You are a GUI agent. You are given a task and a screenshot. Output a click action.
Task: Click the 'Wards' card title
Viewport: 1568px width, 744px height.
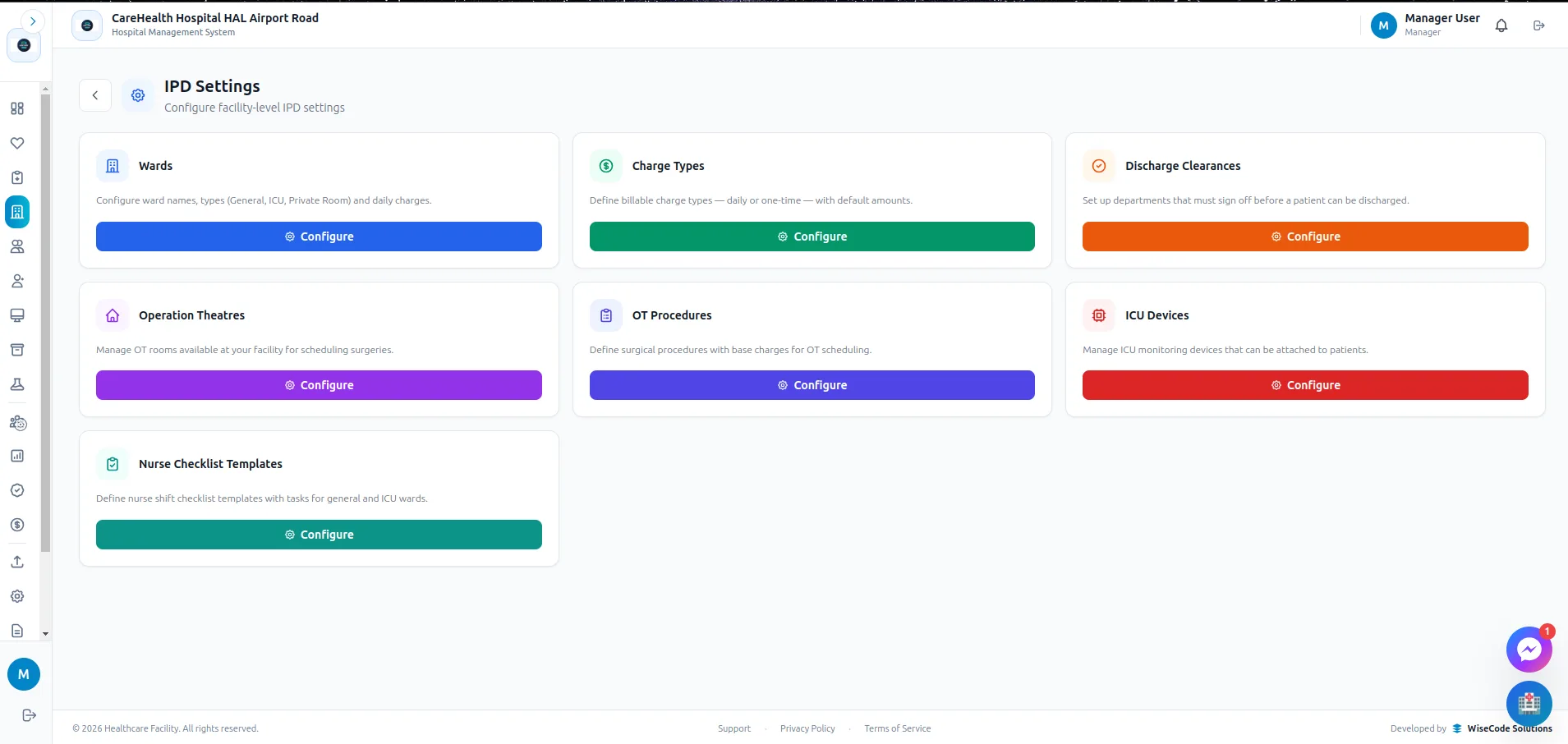(x=155, y=166)
